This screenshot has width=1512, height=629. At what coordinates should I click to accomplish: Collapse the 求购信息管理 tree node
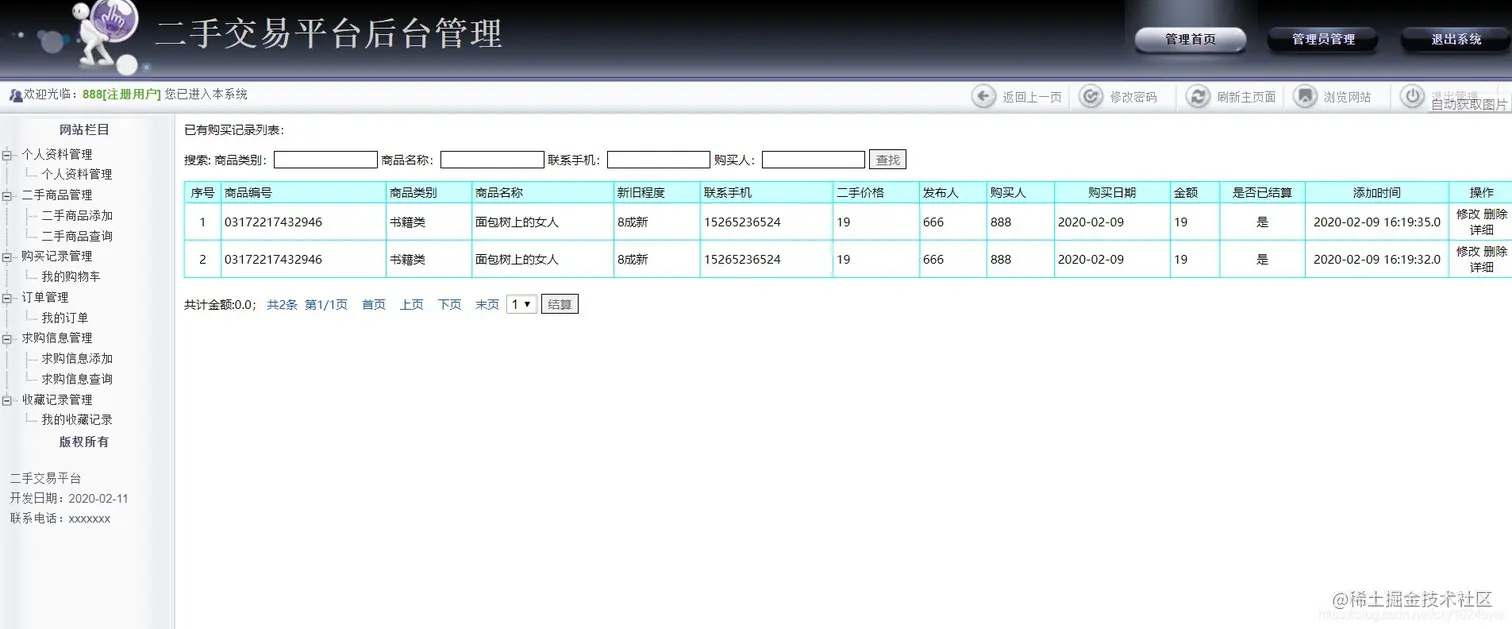click(x=8, y=338)
